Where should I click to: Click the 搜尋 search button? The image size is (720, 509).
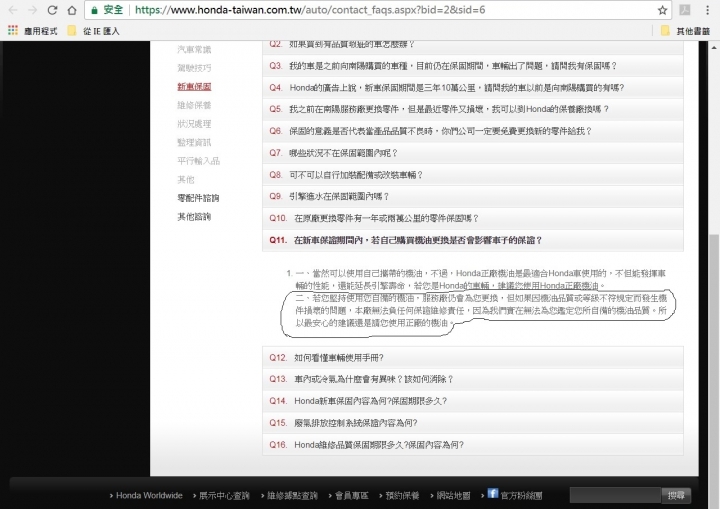click(x=676, y=495)
